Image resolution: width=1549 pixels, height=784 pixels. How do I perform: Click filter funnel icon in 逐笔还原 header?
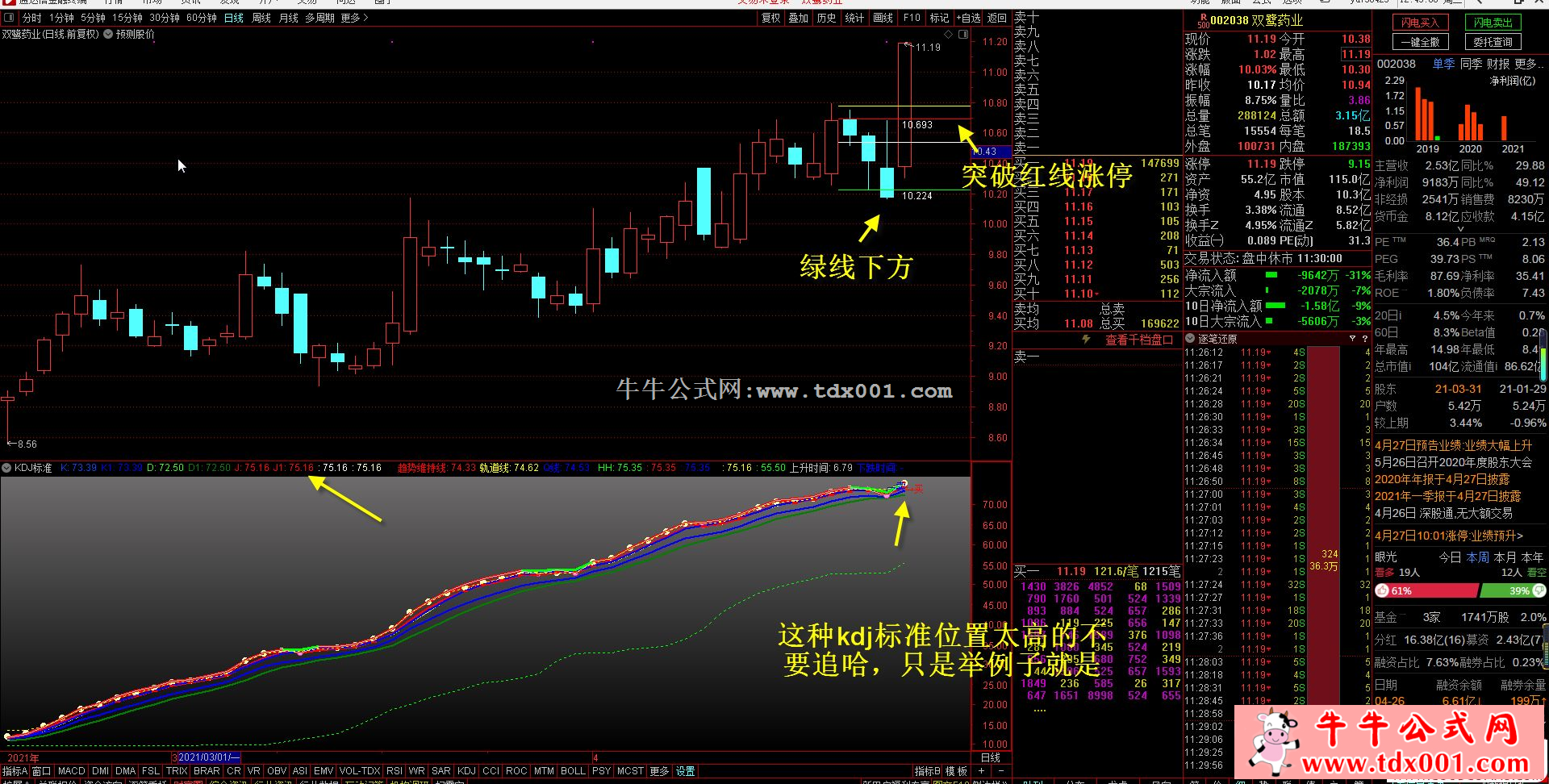point(1352,339)
